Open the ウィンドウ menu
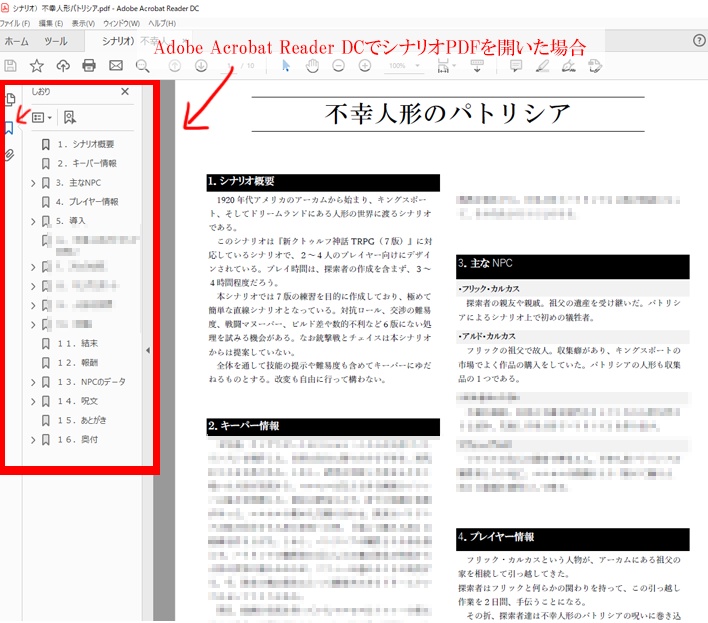Viewport: 708px width, 623px height. coord(121,23)
